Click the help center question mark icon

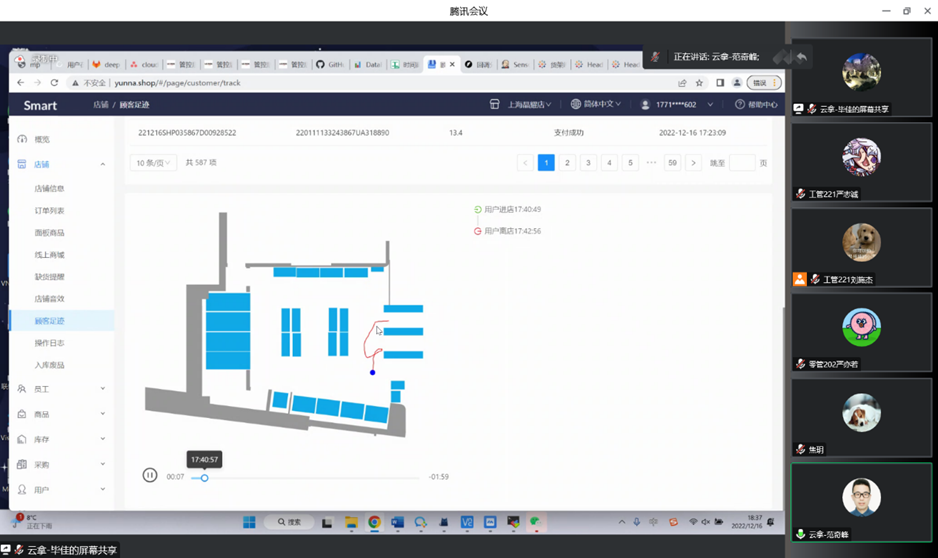[x=740, y=104]
